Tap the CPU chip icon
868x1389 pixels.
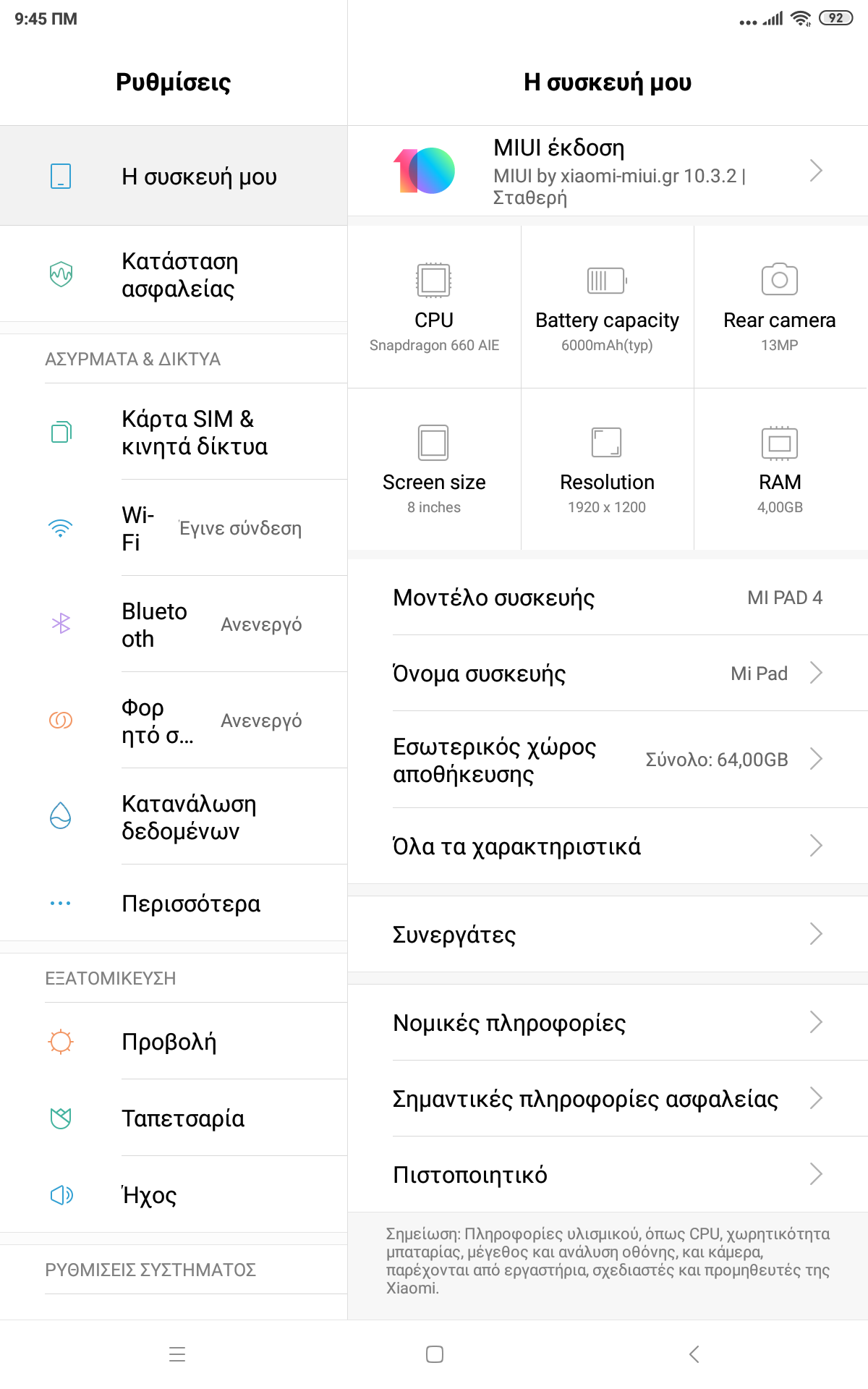tap(433, 280)
